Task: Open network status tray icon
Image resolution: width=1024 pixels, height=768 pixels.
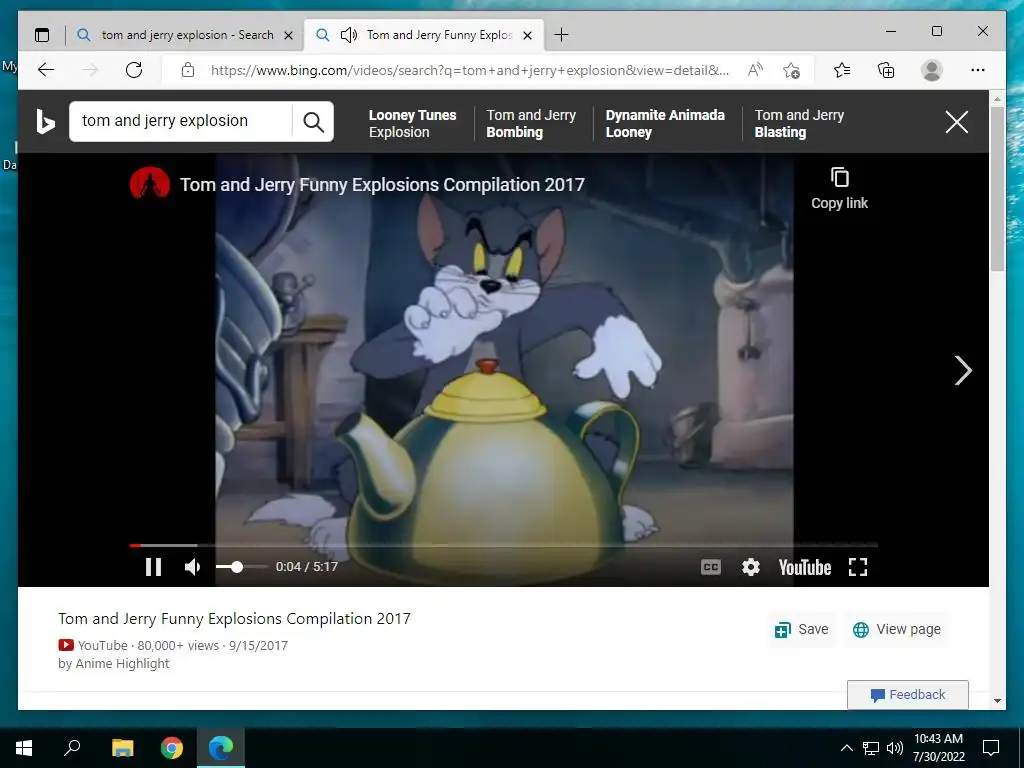Action: pos(871,748)
